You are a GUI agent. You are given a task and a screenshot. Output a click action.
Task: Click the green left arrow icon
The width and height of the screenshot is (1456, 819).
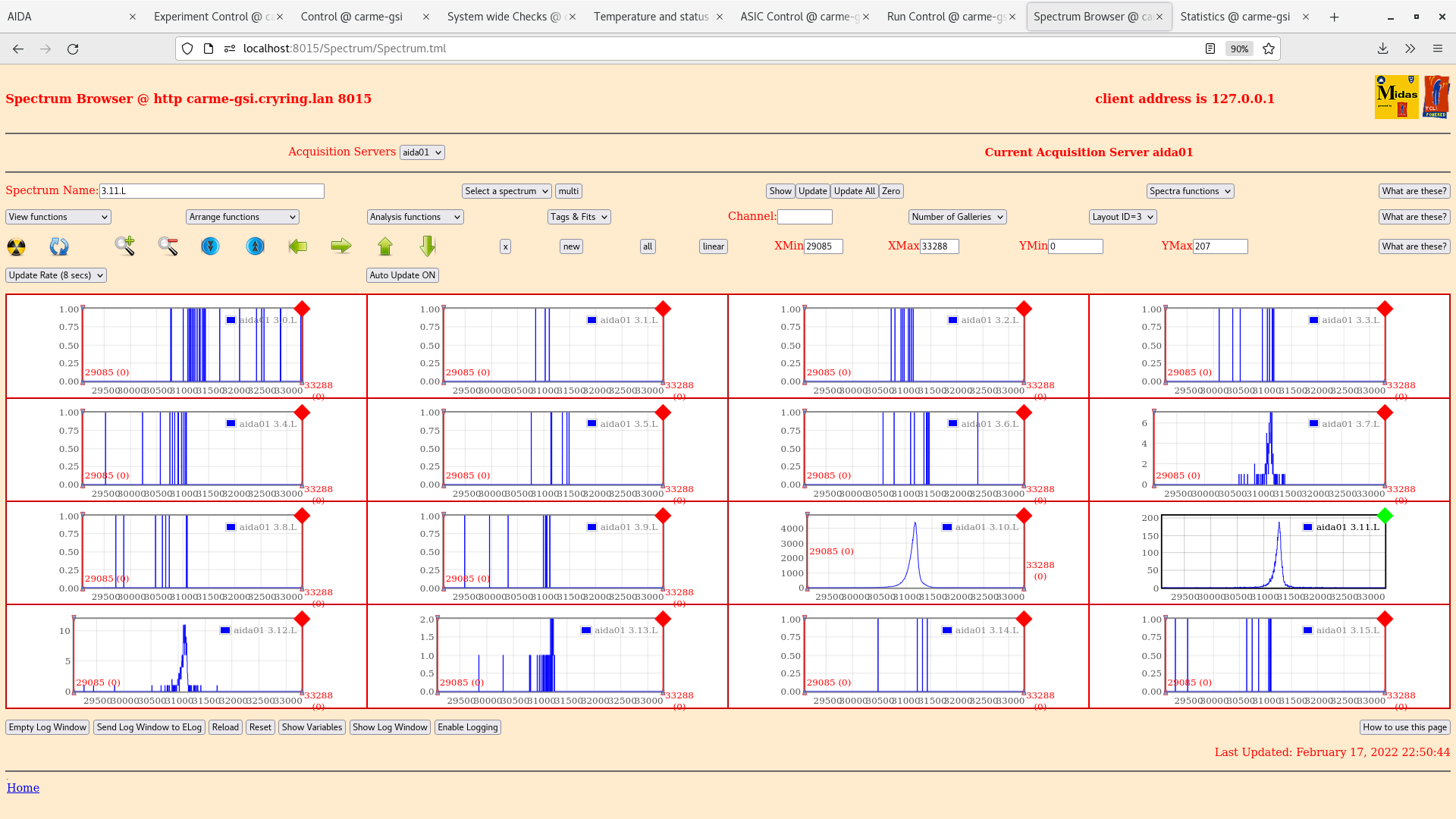pyautogui.click(x=298, y=246)
